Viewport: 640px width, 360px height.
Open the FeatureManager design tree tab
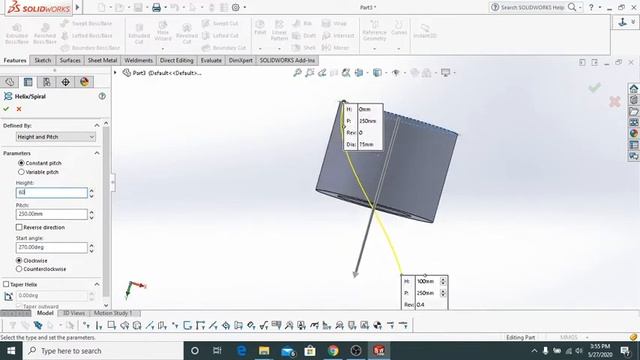click(x=10, y=82)
